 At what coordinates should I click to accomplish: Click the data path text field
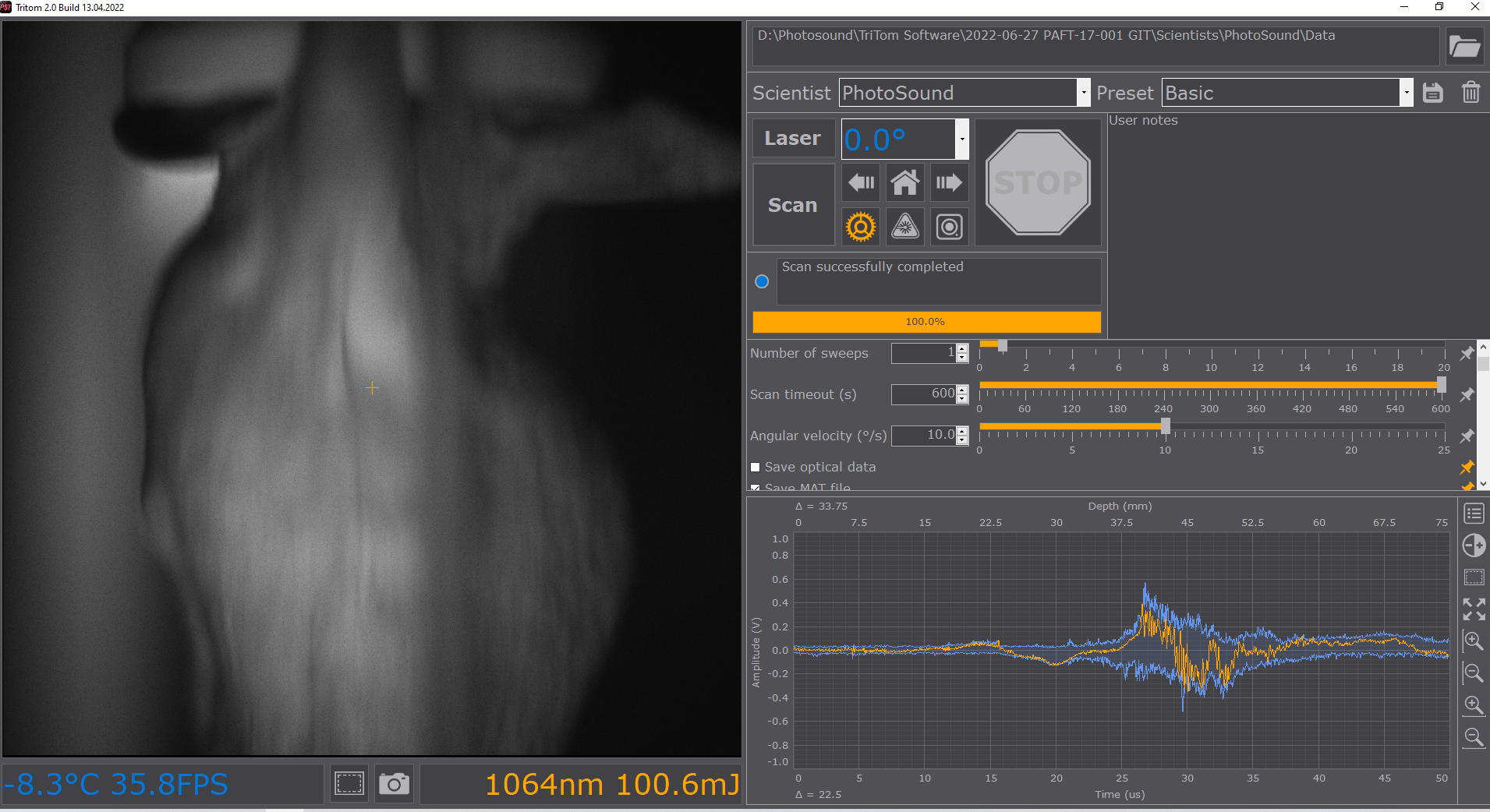point(1095,47)
